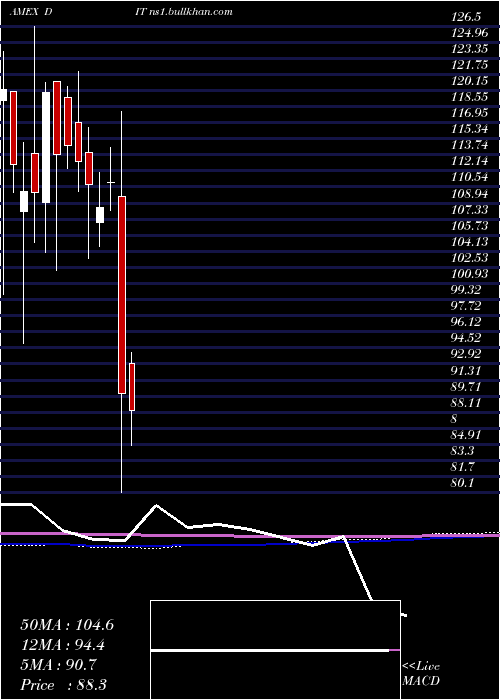Image resolution: width=500 pixels, height=700 pixels.
Task: Select the 124.96 price axis label
Action: (469, 33)
